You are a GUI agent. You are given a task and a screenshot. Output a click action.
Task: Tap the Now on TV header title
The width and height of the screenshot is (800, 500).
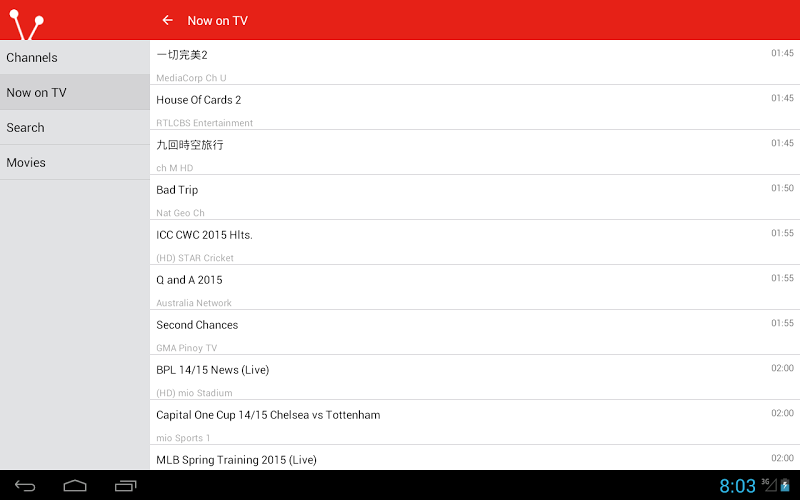(217, 20)
